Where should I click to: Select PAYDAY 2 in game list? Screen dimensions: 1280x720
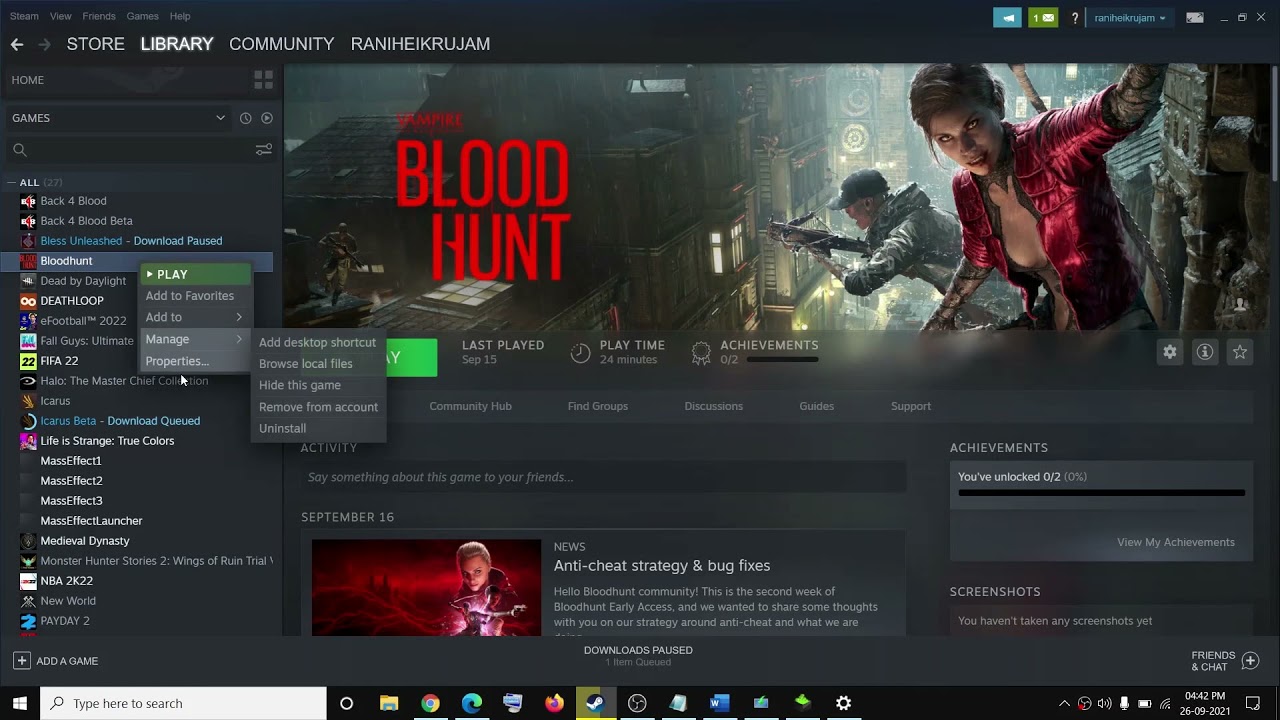tap(65, 621)
